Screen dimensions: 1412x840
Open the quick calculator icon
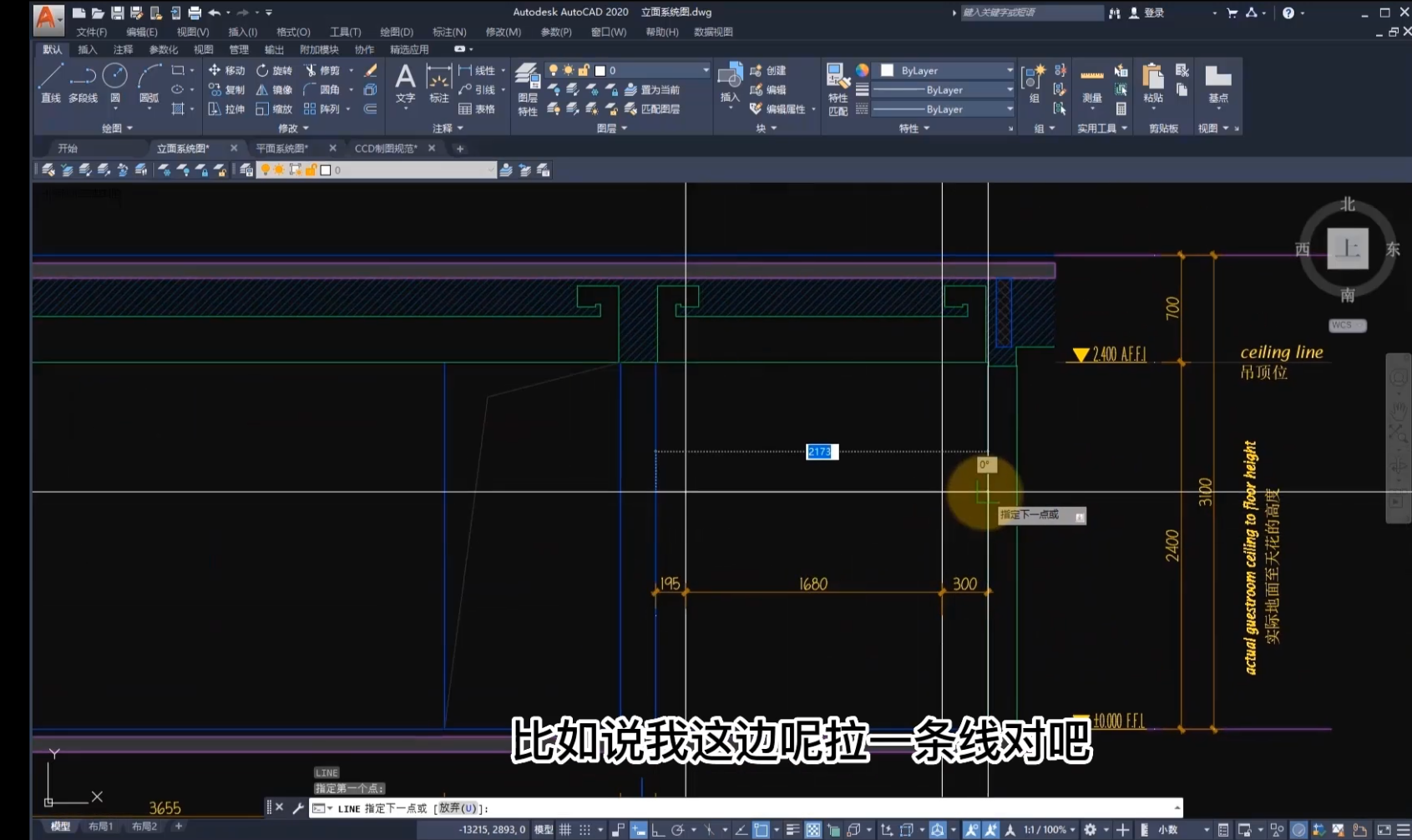1121,109
